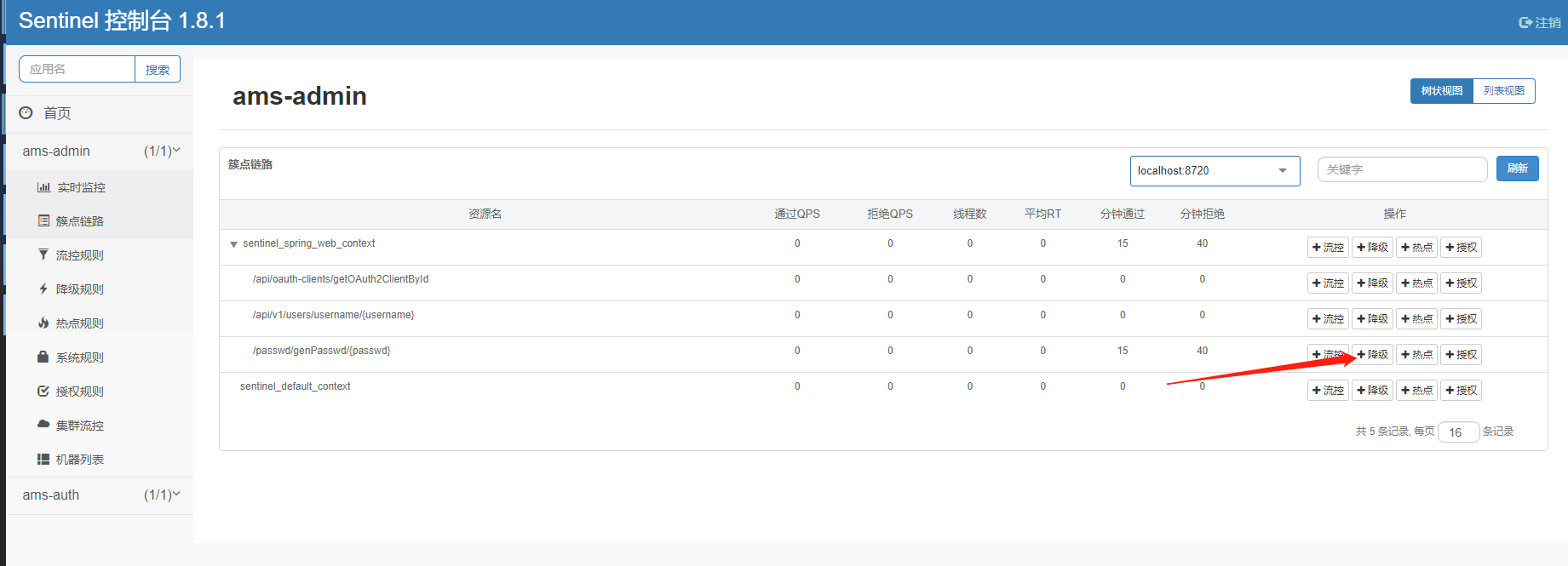Click the 流控规则 filter icon
1568x566 pixels.
[x=43, y=254]
